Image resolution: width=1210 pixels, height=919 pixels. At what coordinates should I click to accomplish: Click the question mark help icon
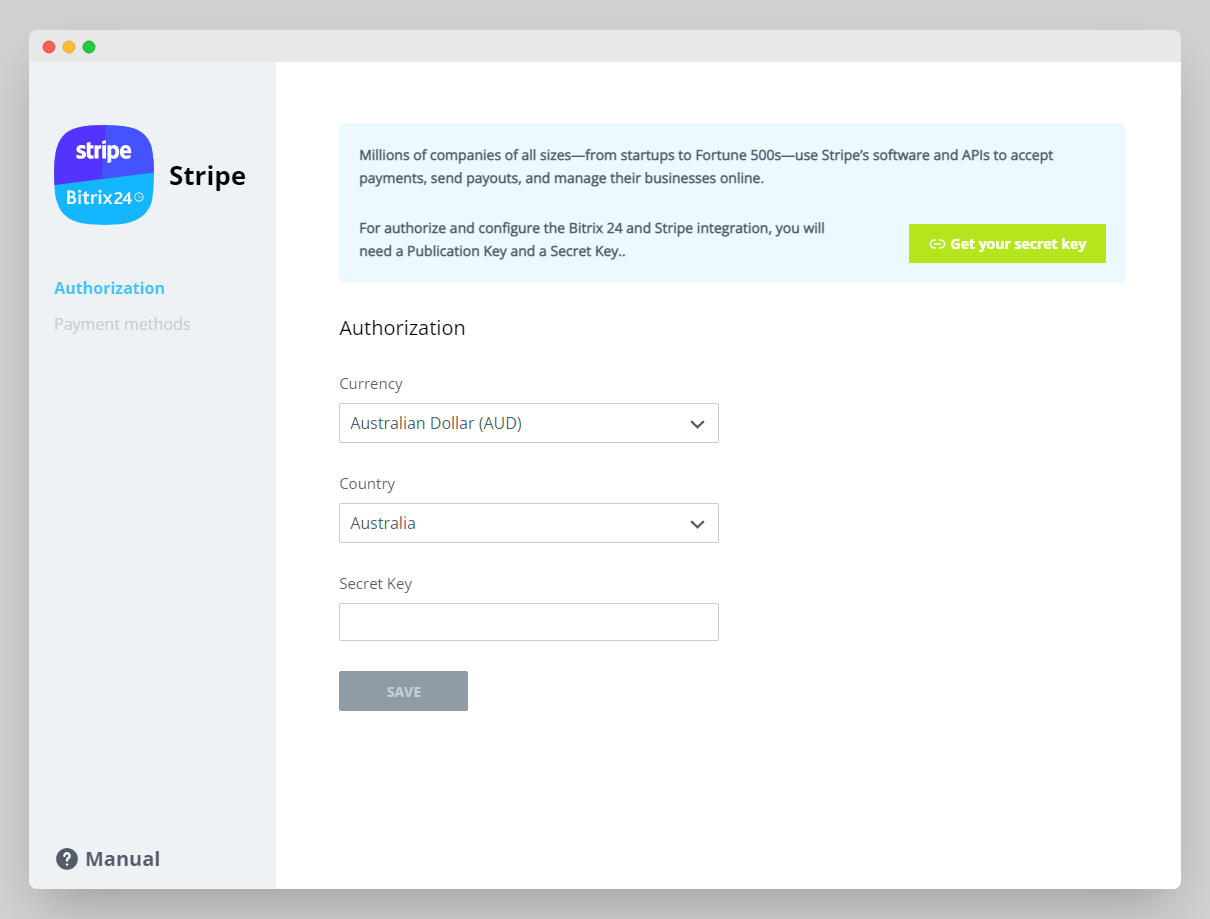(67, 859)
